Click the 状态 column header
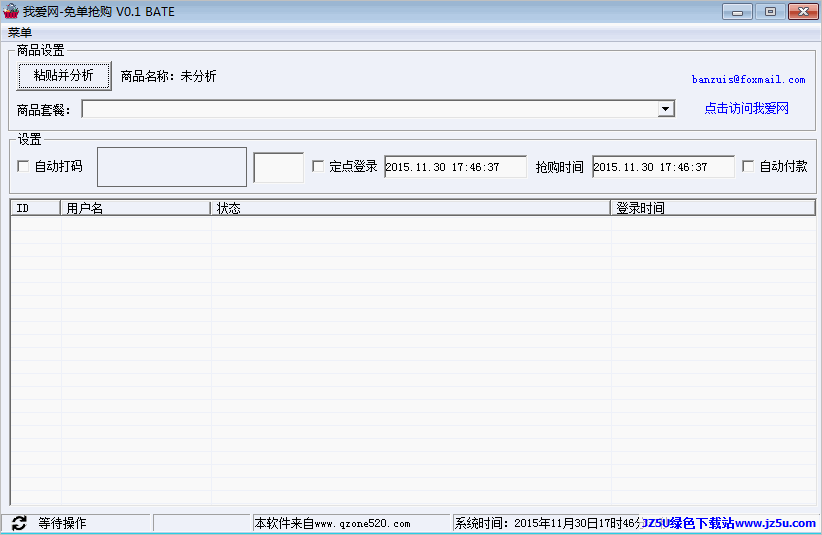The width and height of the screenshot is (822, 535). pyautogui.click(x=411, y=208)
